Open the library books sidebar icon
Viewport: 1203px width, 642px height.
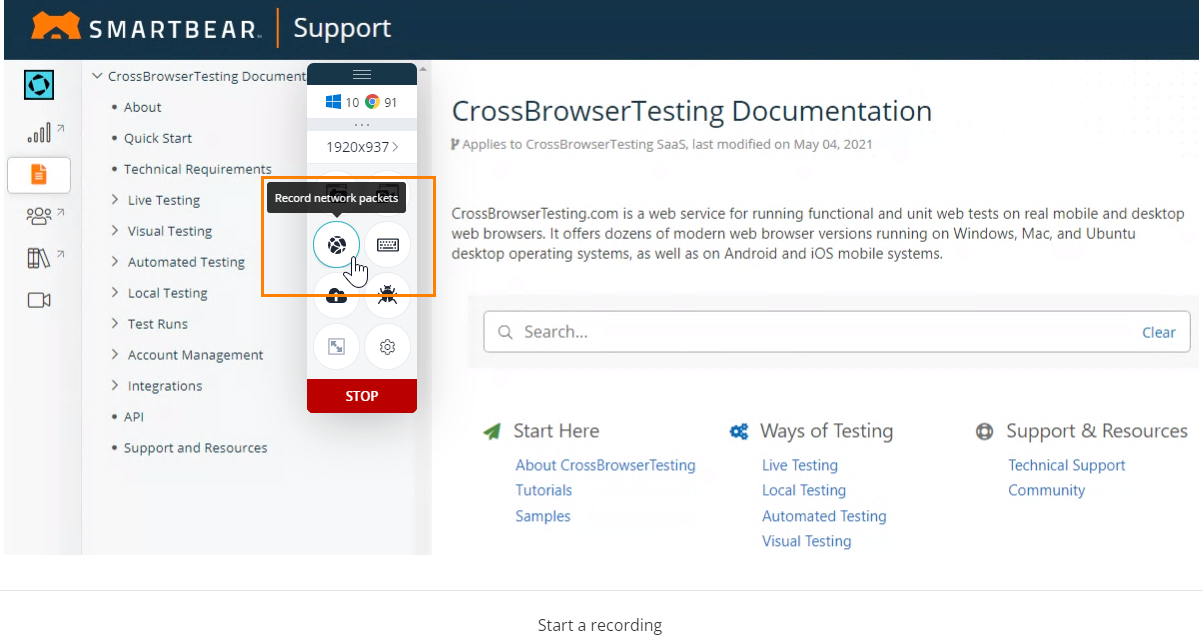[x=39, y=258]
